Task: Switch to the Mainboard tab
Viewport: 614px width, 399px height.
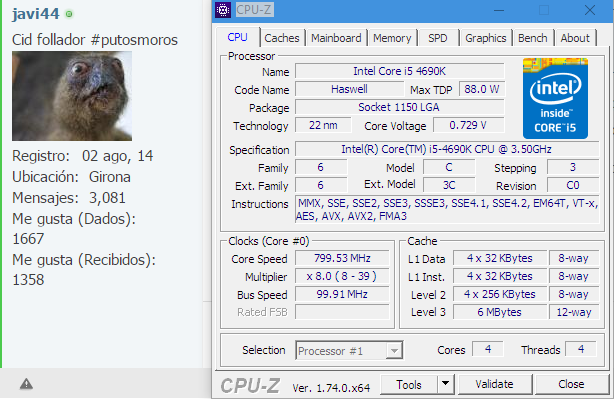Action: click(336, 38)
